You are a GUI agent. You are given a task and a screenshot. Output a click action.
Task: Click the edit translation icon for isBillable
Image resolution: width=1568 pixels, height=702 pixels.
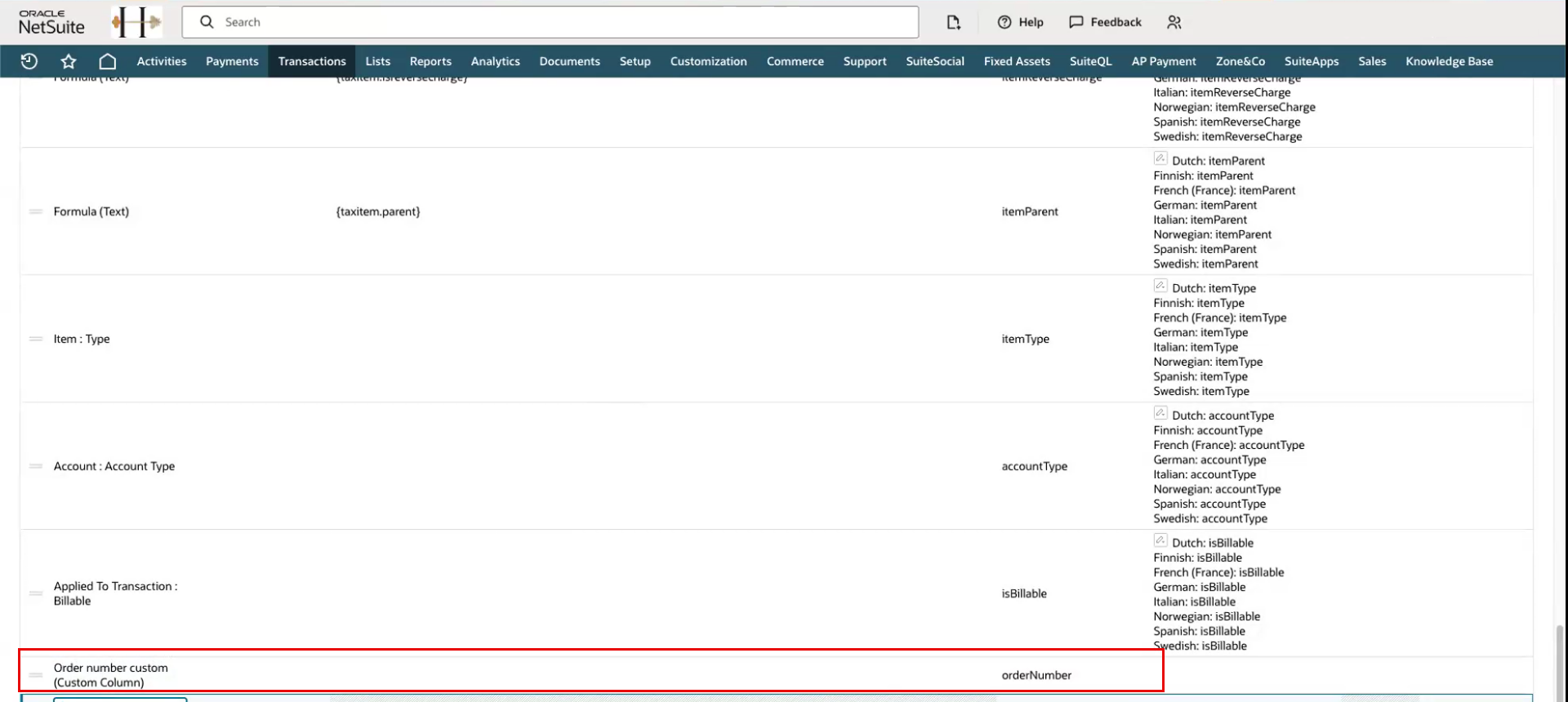(x=1160, y=540)
